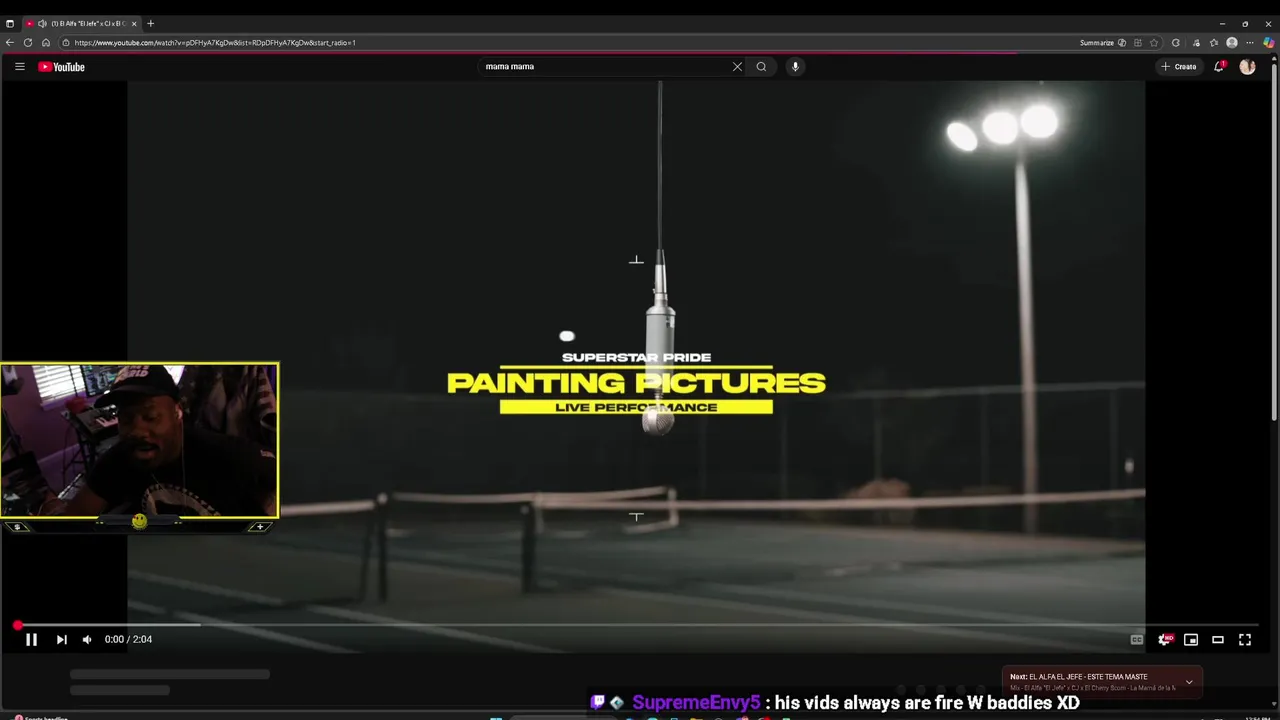This screenshot has width=1280, height=720.
Task: Submit search with the magnifying glass icon
Action: pyautogui.click(x=761, y=67)
